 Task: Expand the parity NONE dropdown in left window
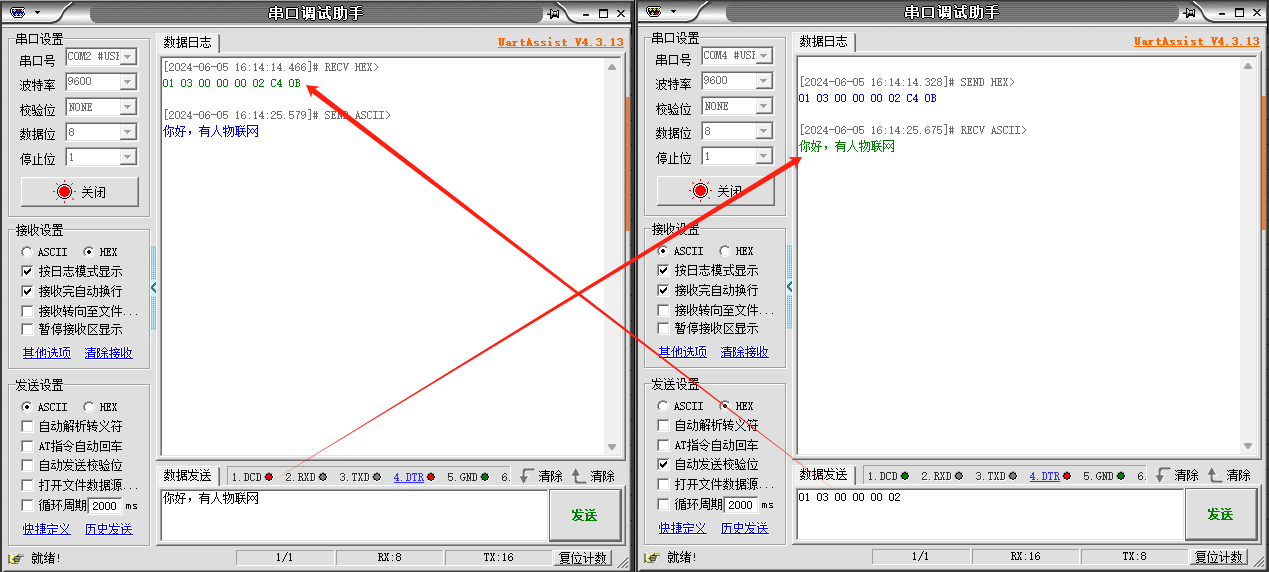pos(127,107)
